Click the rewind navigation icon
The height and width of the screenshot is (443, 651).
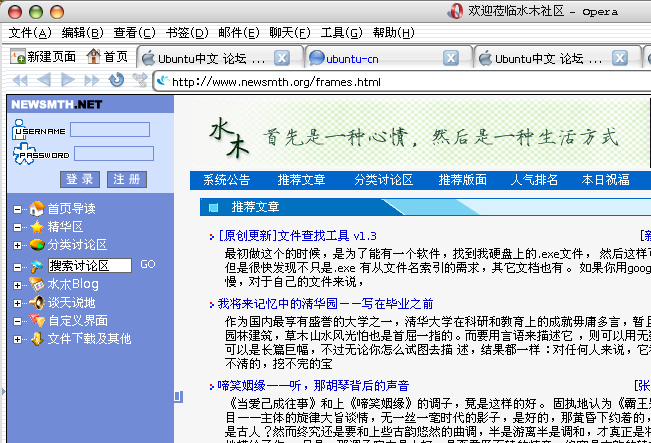tap(20, 80)
